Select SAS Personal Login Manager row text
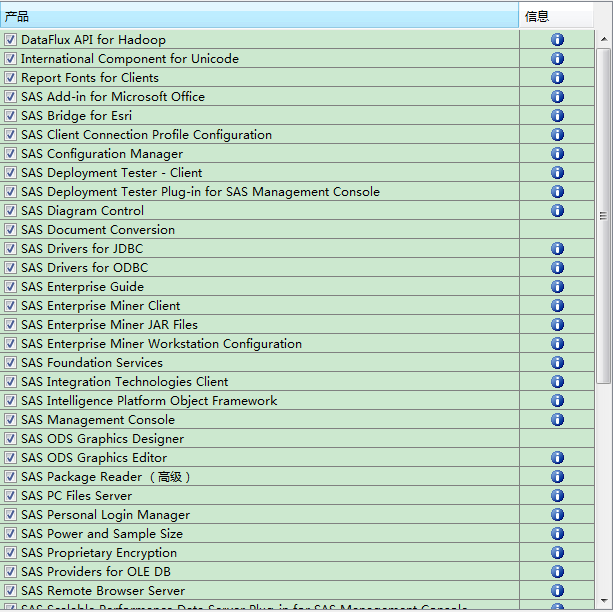The width and height of the screenshot is (613, 612). [x=106, y=515]
